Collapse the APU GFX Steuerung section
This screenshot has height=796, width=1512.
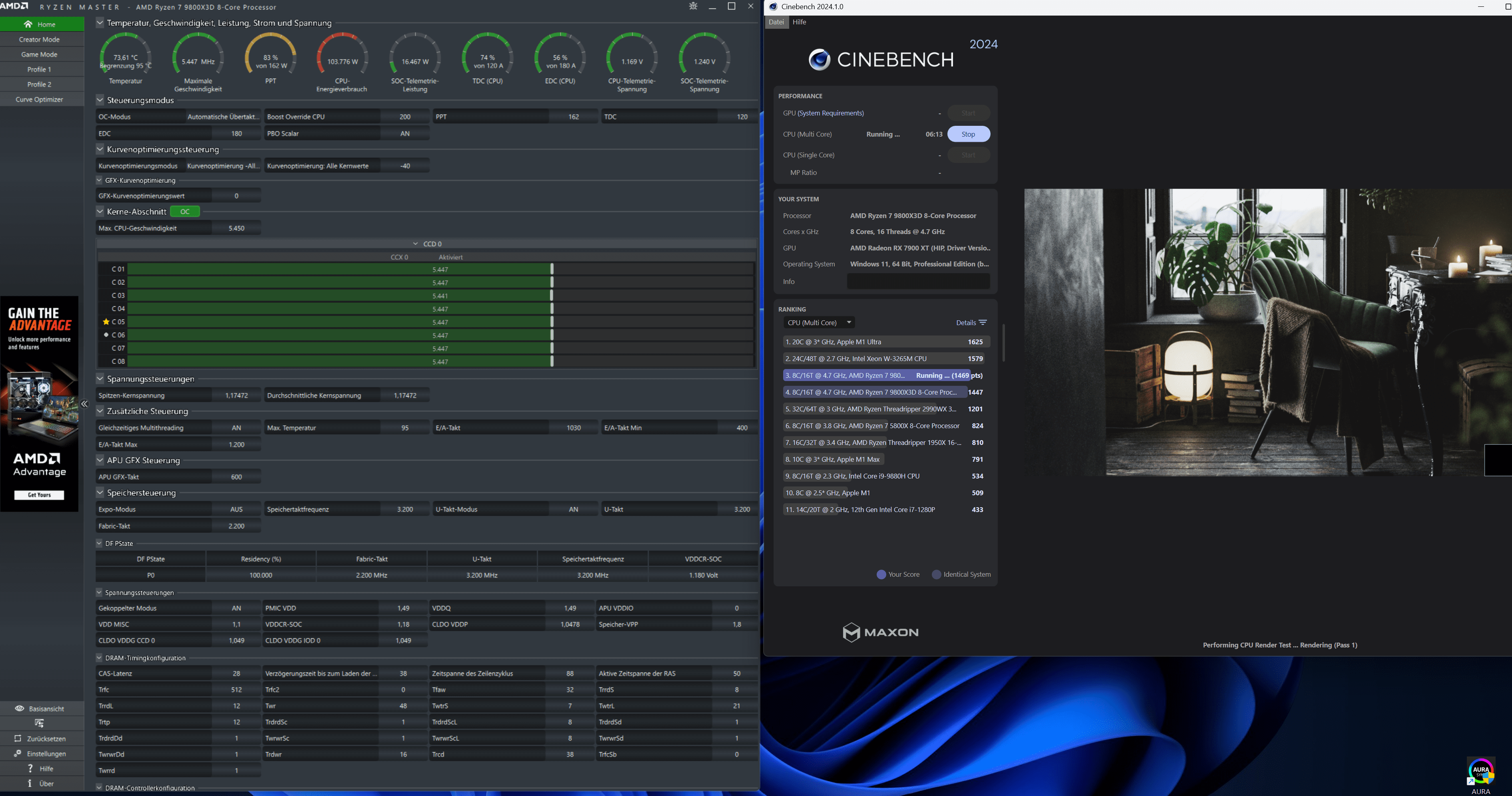[x=100, y=460]
